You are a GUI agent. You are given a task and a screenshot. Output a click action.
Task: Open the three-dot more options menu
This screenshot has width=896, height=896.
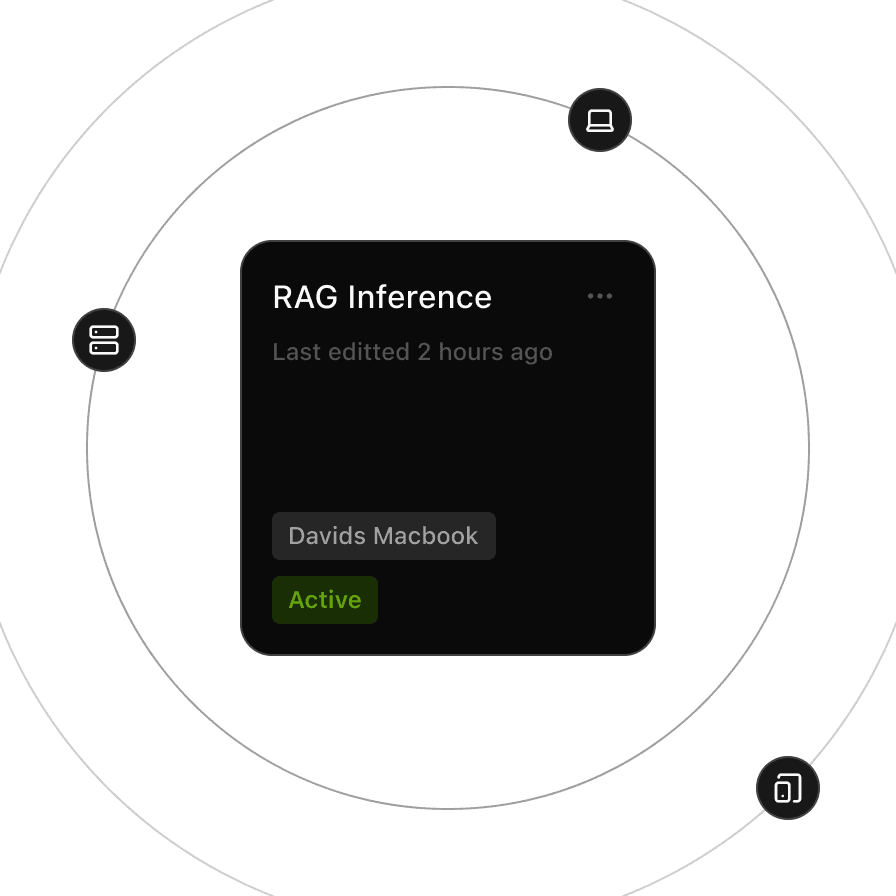[x=600, y=296]
